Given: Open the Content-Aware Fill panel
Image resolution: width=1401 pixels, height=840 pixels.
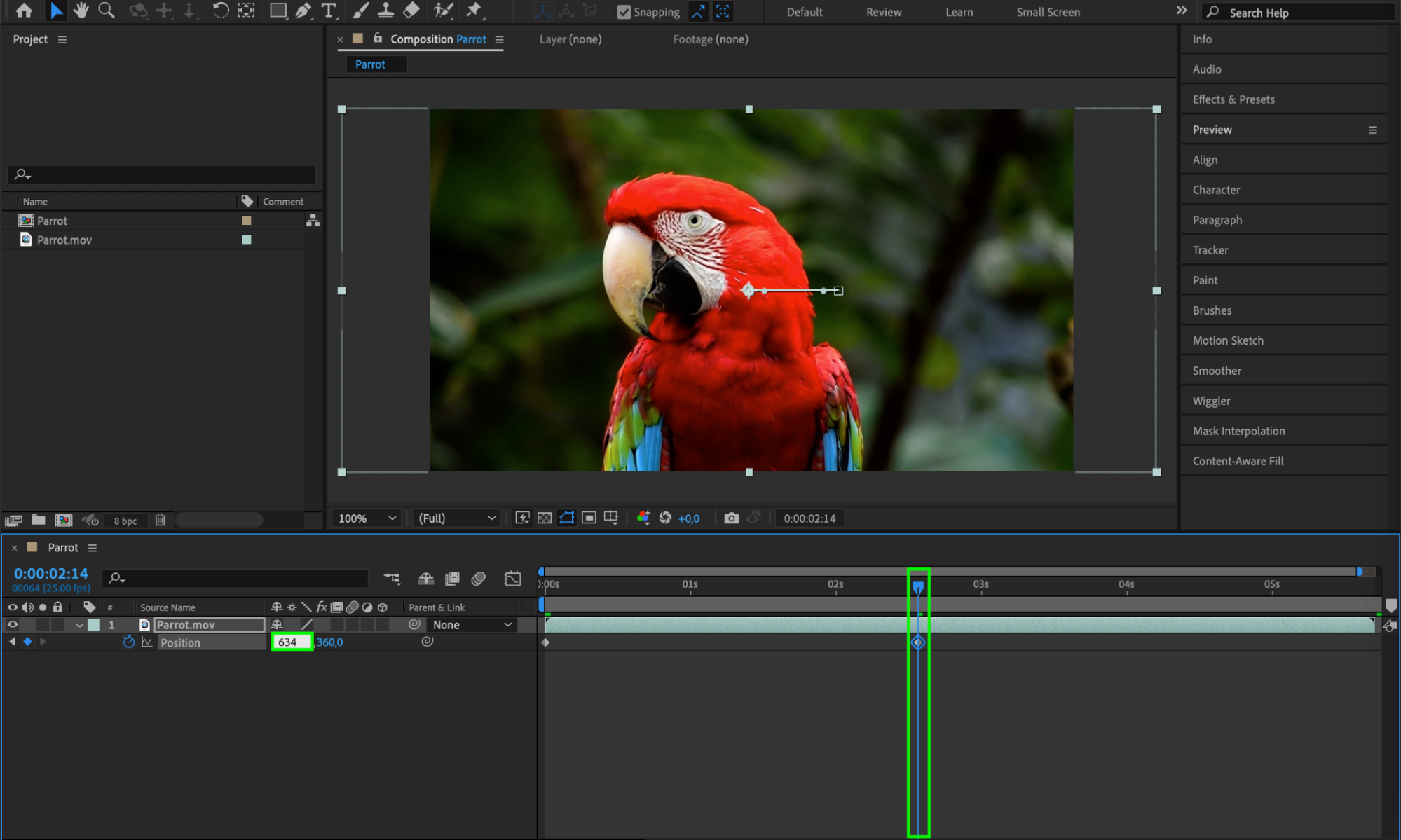Looking at the screenshot, I should [1238, 461].
